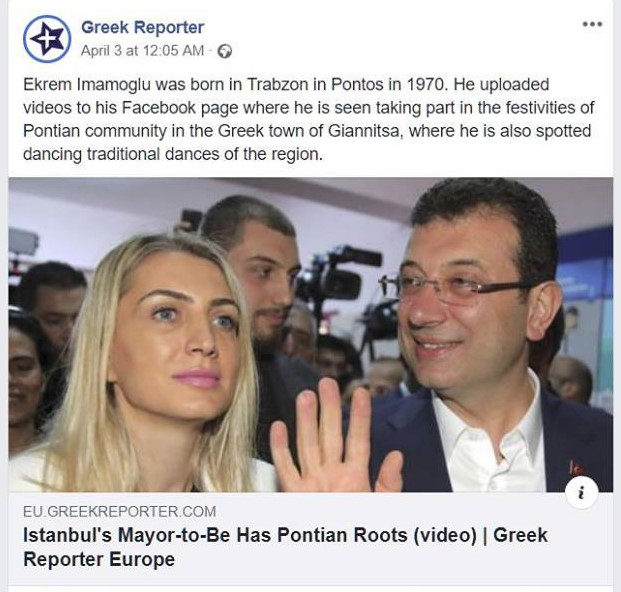Click the post caption about Ekrem Imamoglu
Viewport: 621px width, 592px height.
(x=309, y=119)
